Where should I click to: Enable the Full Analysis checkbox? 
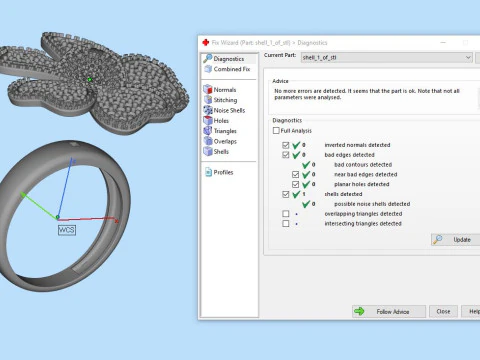(276, 130)
